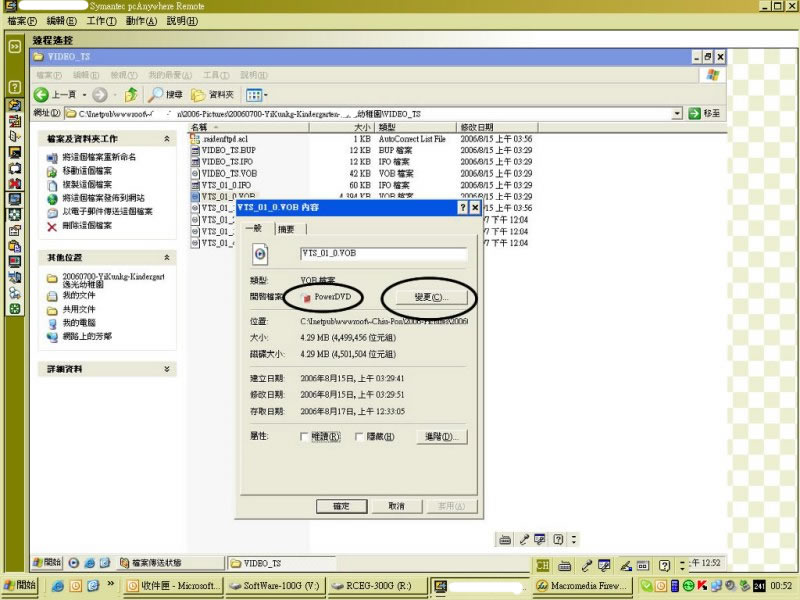Image resolution: width=800 pixels, height=600 pixels.
Task: Click the help question mark in dialog title
Action: (x=462, y=207)
